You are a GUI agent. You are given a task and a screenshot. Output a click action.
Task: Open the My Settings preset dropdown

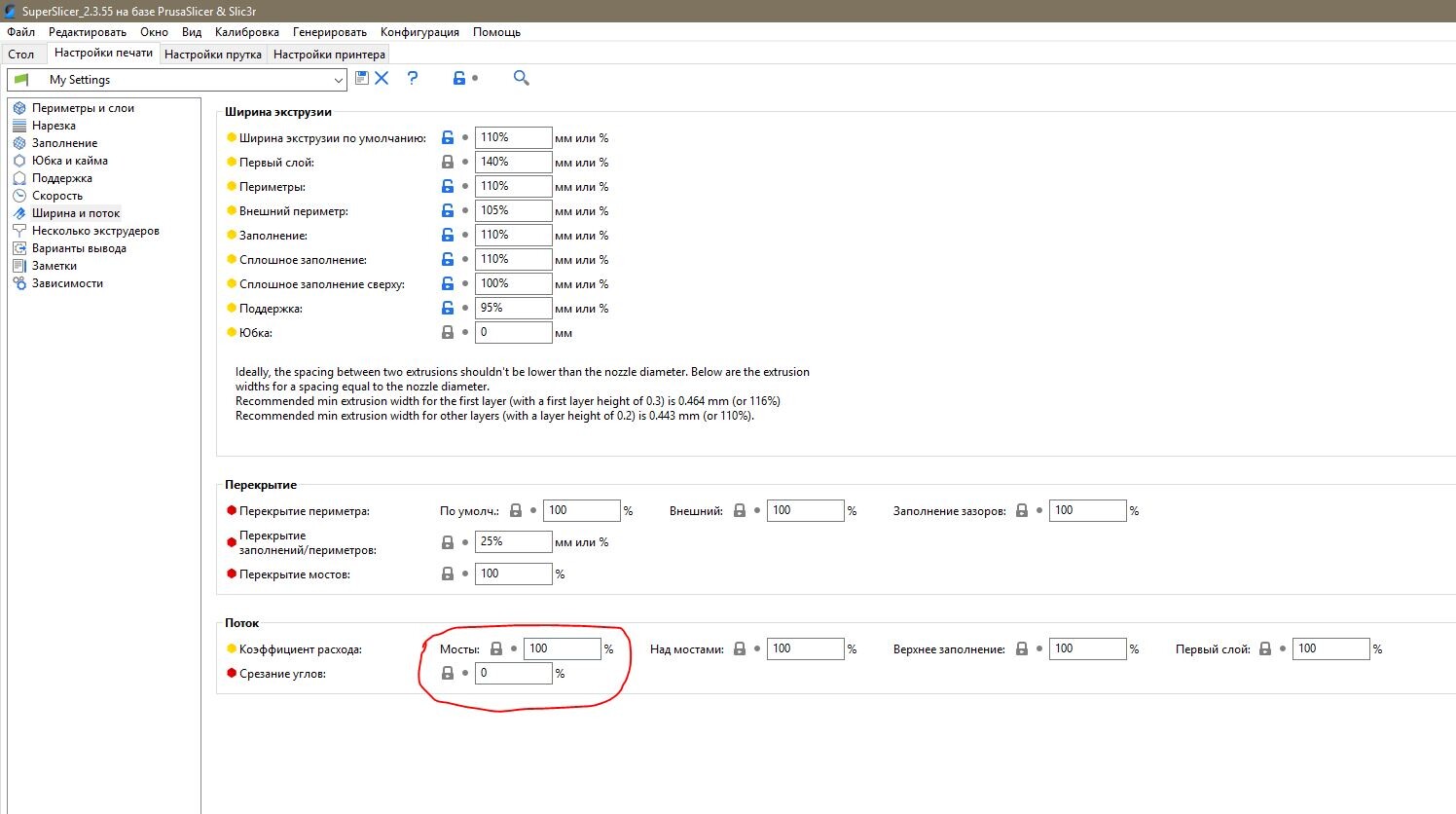[x=177, y=80]
